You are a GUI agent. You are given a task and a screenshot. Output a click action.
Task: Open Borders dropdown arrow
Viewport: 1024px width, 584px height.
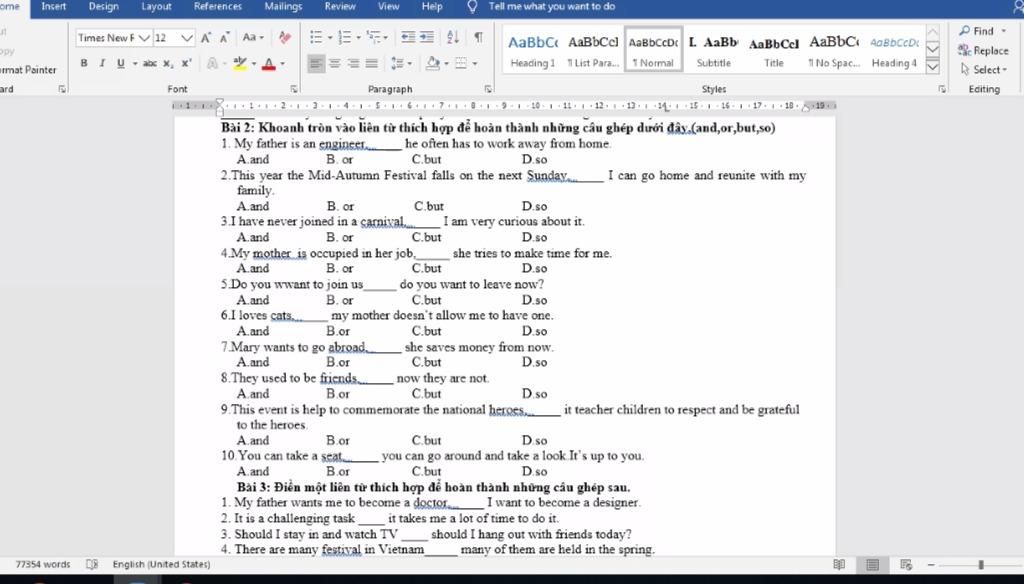click(475, 63)
